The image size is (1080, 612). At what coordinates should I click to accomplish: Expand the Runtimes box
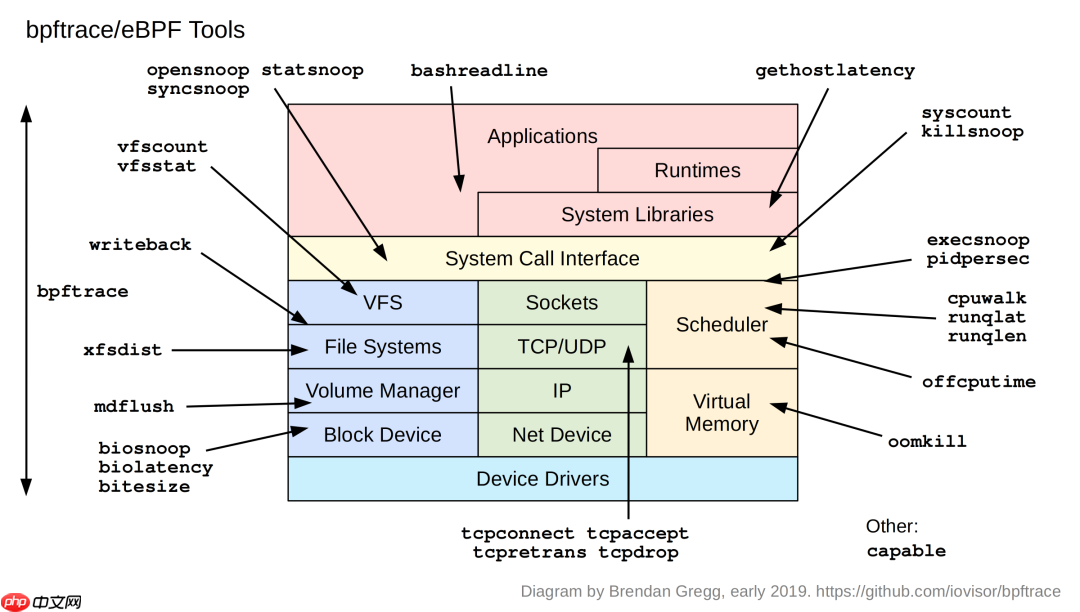click(x=697, y=170)
